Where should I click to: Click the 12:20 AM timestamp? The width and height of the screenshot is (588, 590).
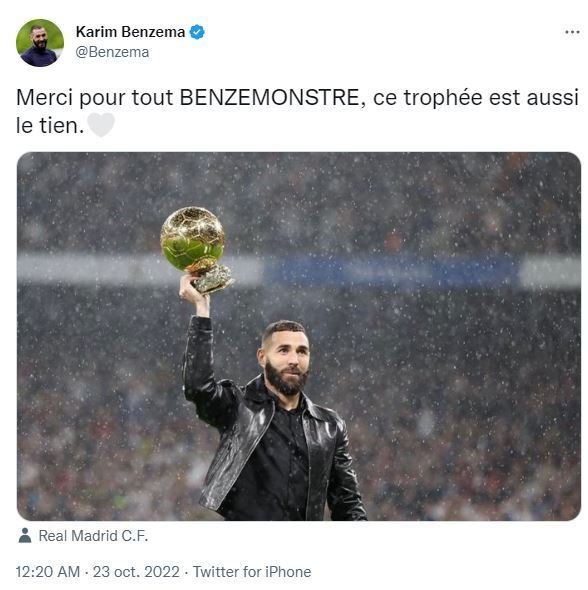[x=48, y=572]
